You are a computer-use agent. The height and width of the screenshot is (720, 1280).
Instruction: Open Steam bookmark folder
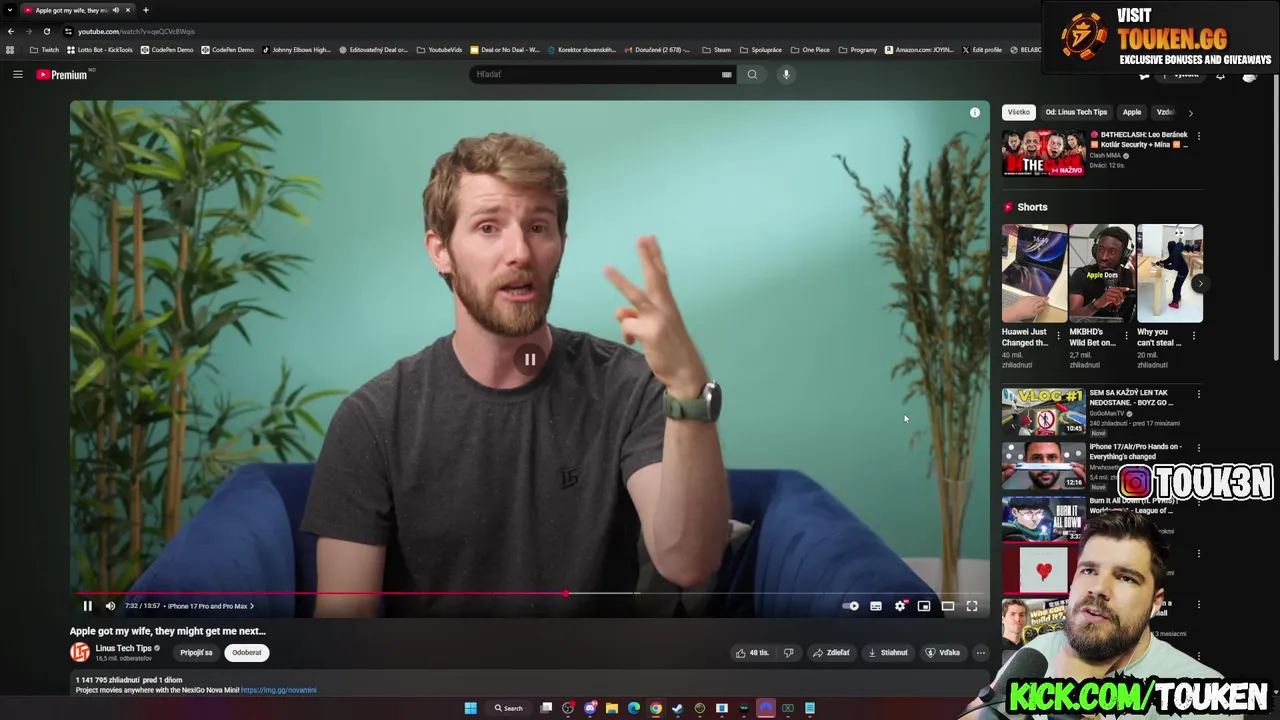716,49
